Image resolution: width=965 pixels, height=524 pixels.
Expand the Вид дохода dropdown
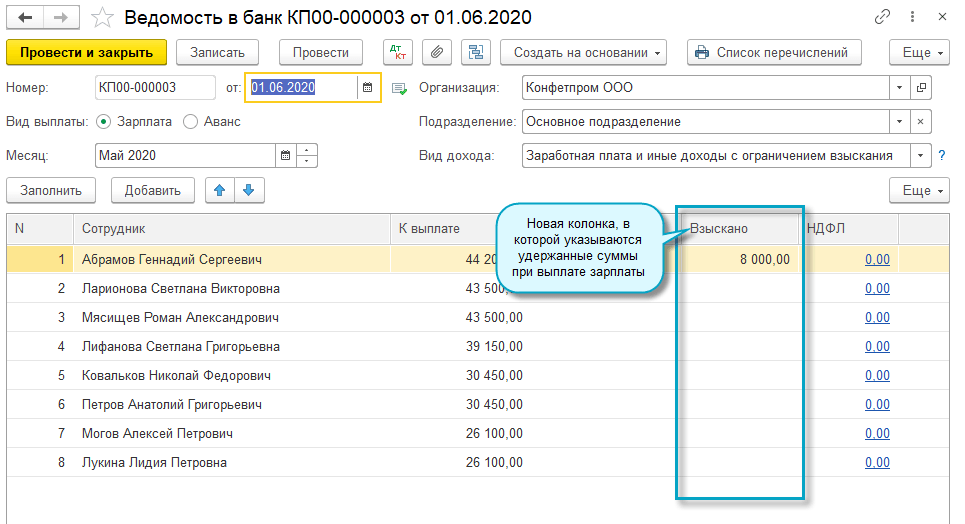(918, 156)
